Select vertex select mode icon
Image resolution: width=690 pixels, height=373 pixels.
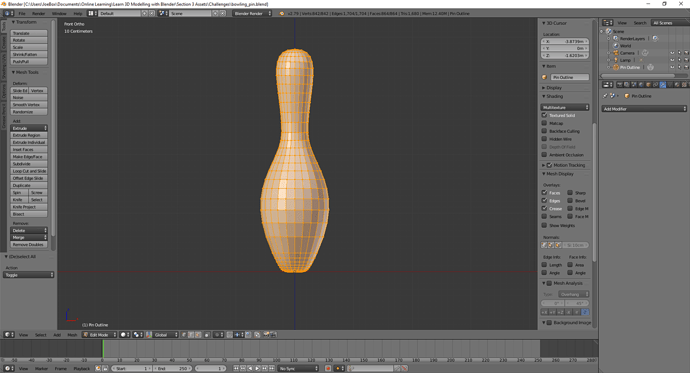pyautogui.click(x=184, y=335)
